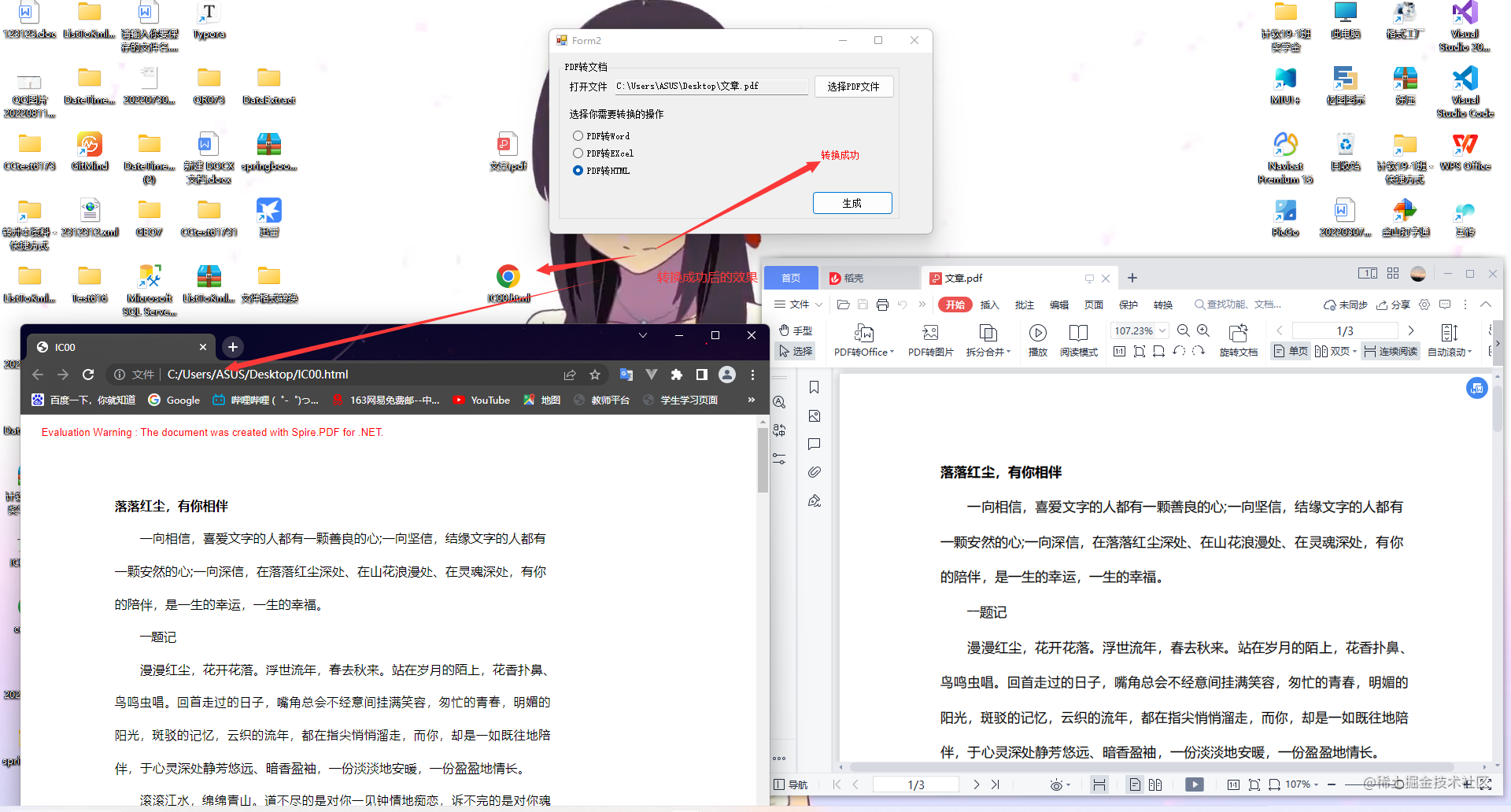Image resolution: width=1511 pixels, height=812 pixels.
Task: Open the bookmarks panel in the PDF sidebar
Action: coord(814,387)
